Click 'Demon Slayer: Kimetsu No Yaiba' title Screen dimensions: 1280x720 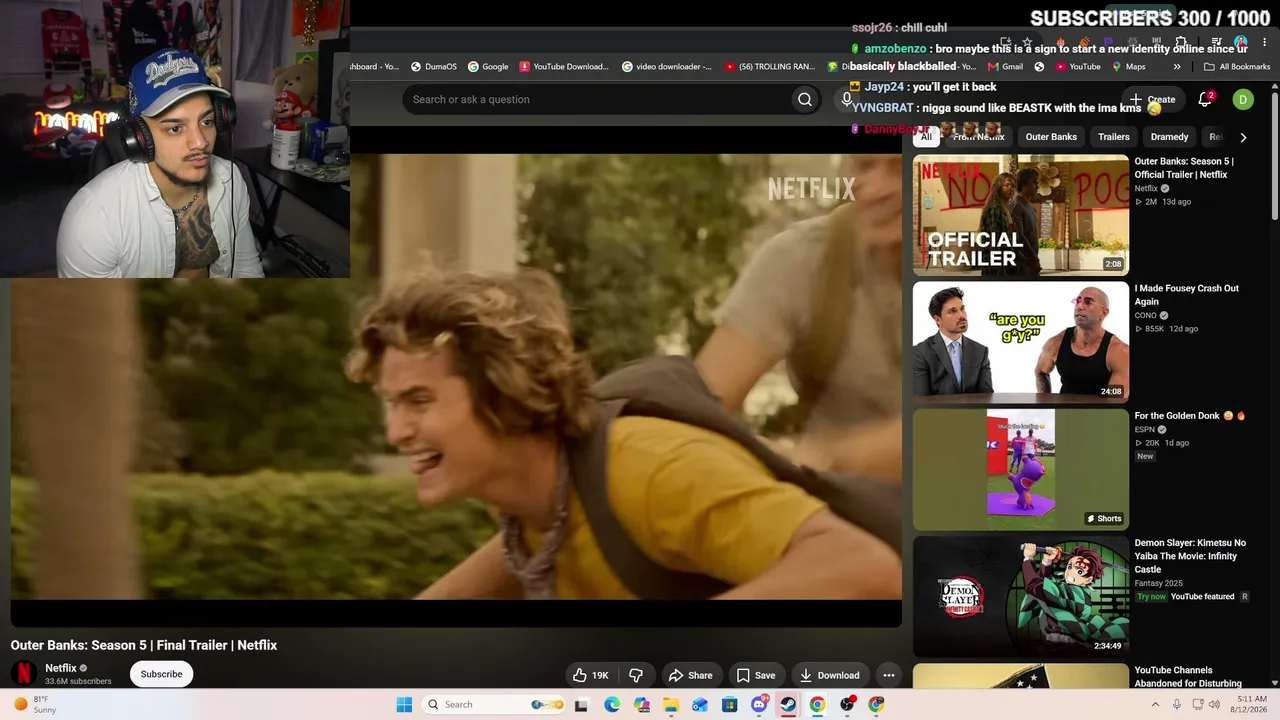1190,556
